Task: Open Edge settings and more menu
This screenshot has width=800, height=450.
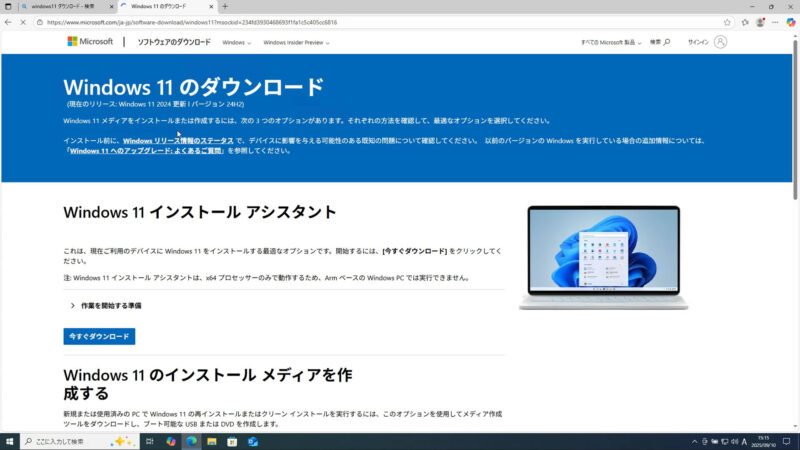Action: [775, 22]
